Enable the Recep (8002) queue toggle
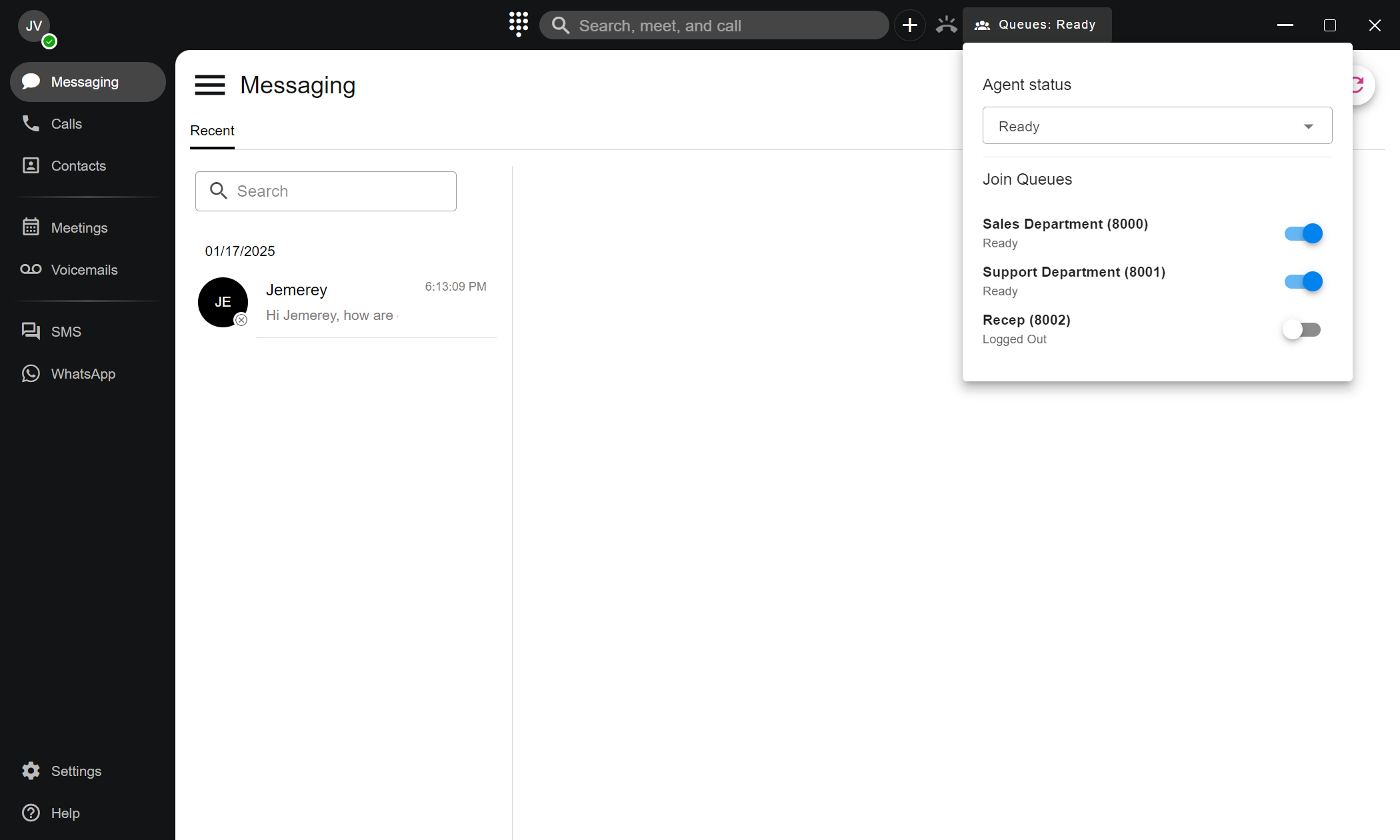Image resolution: width=1400 pixels, height=840 pixels. click(1301, 329)
